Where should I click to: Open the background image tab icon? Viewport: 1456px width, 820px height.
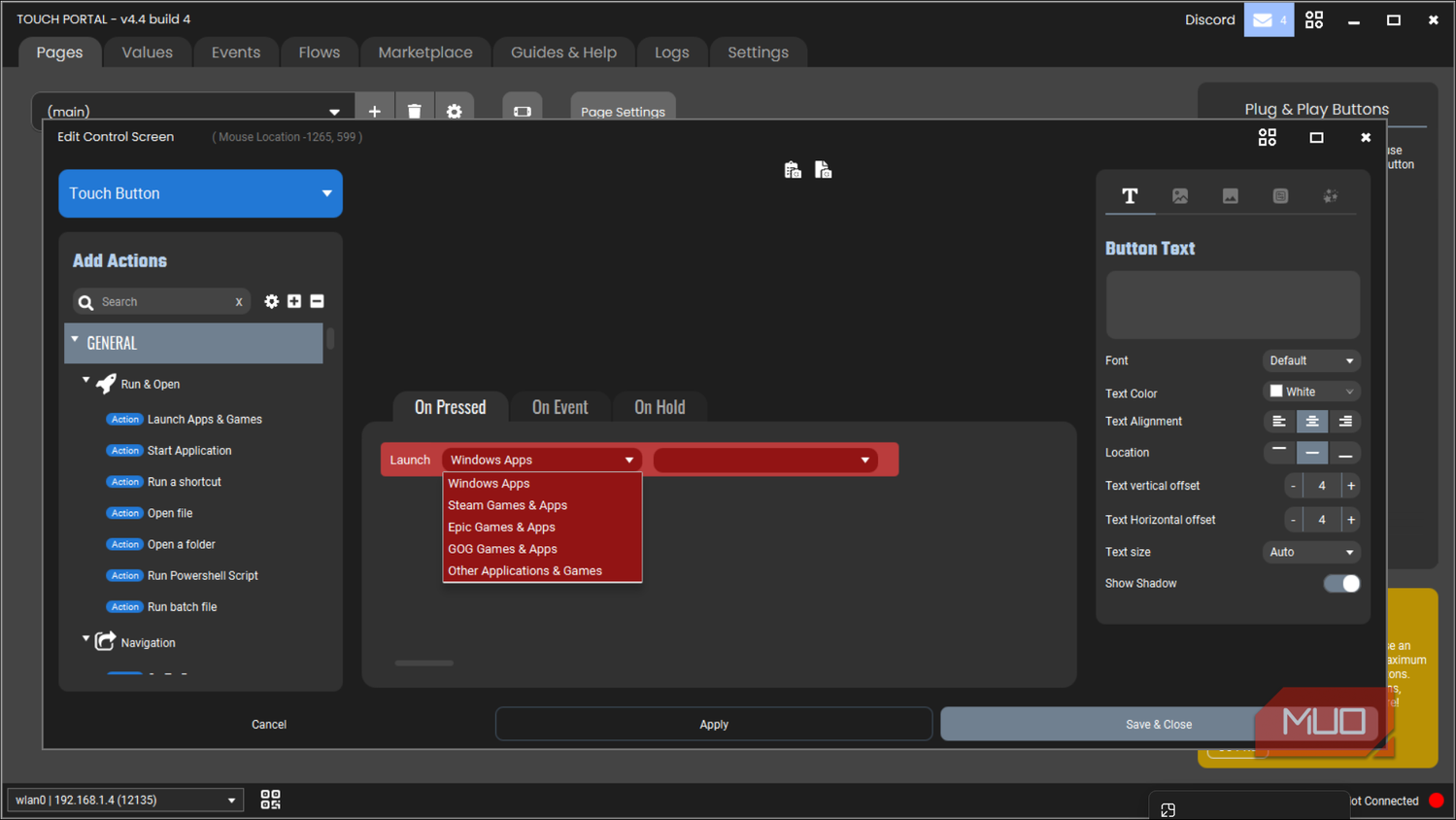point(1231,196)
